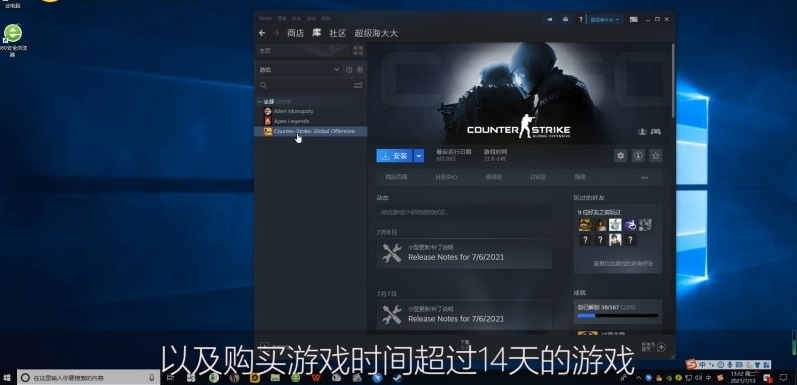Image resolution: width=797 pixels, height=385 pixels.
Task: Go to the 社区 tab
Action: [338, 33]
